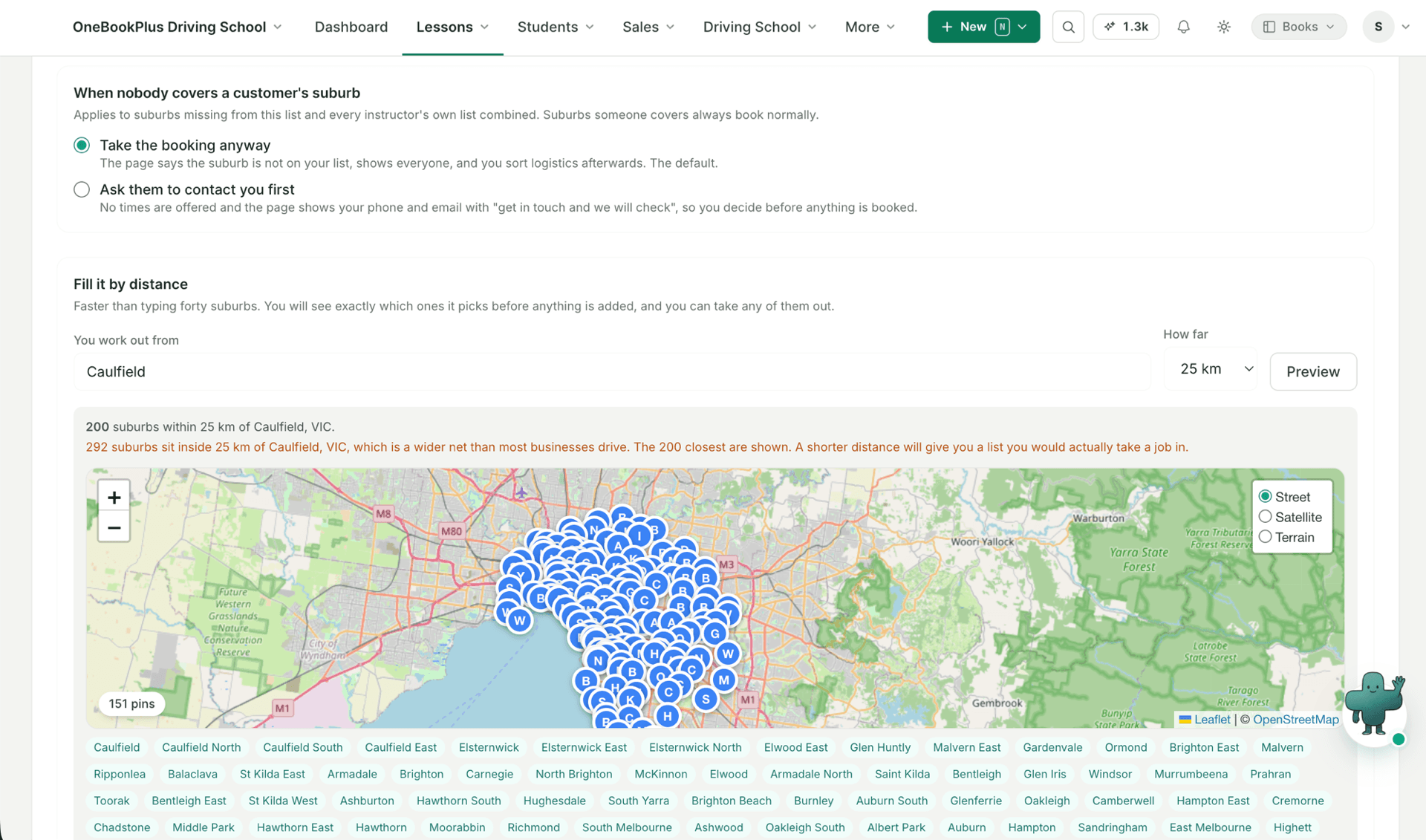1426x840 pixels.
Task: Select Take the booking anyway
Action: 82,145
